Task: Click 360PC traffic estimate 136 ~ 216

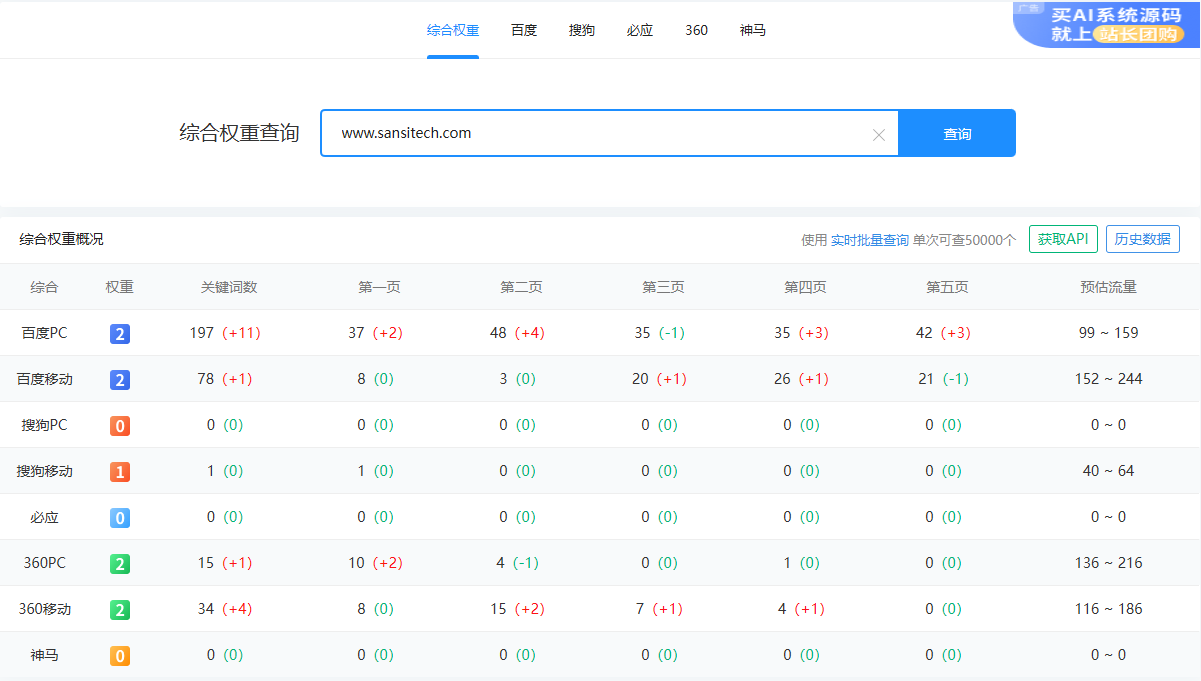Action: [1109, 563]
